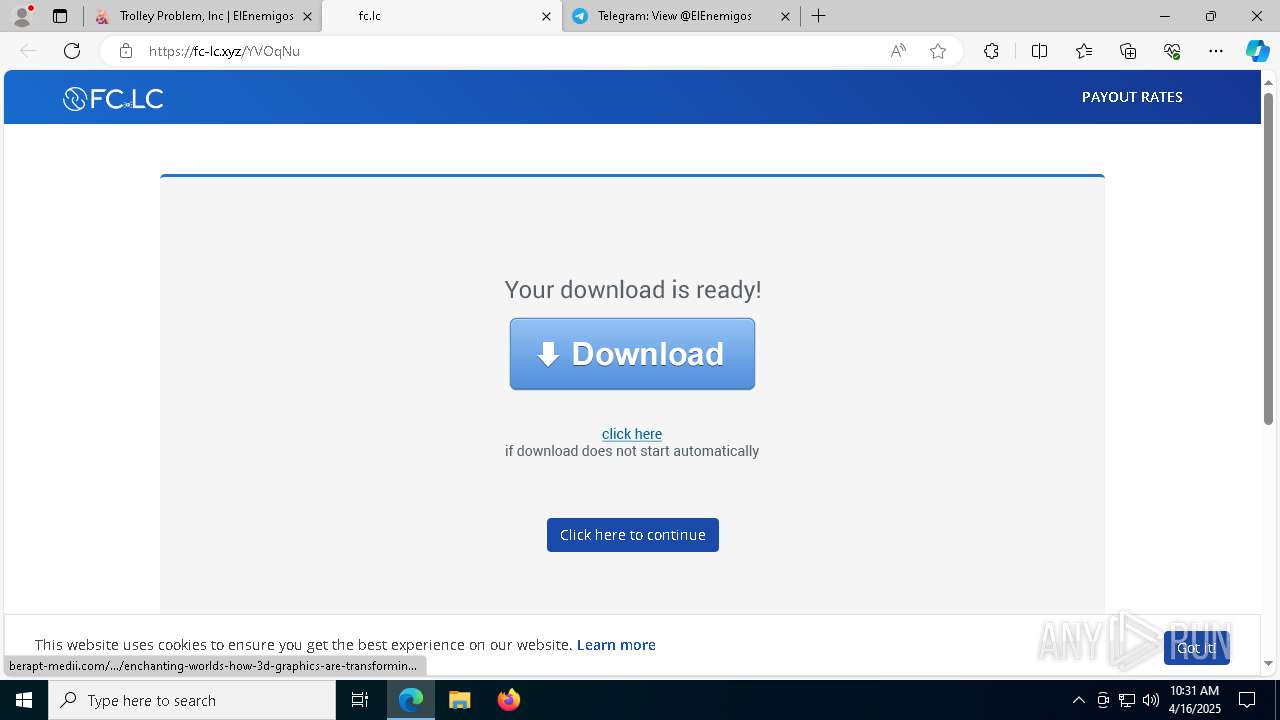1280x720 pixels.
Task: Toggle Split screen view
Action: [x=1039, y=51]
